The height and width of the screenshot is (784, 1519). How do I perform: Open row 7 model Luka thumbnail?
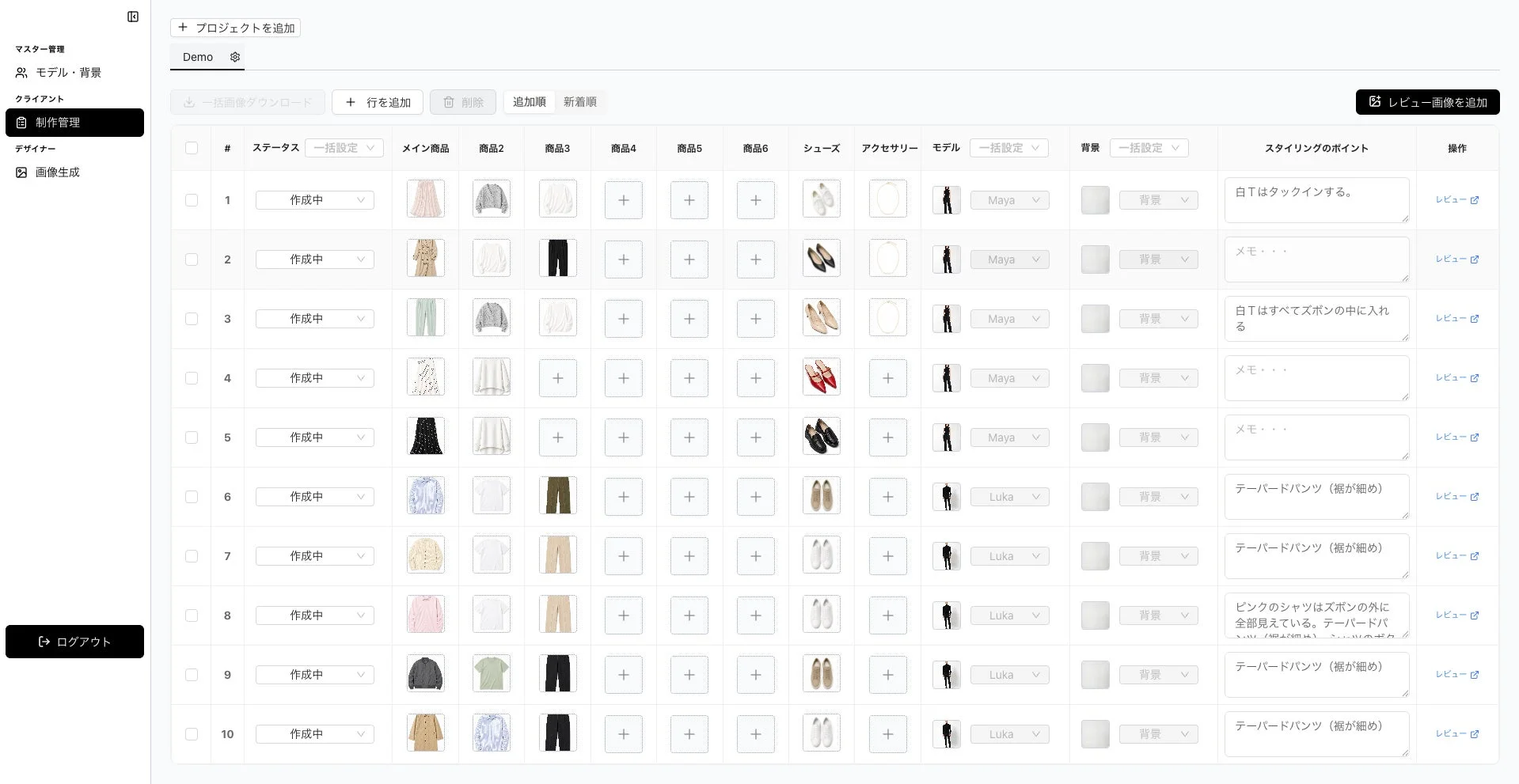pyautogui.click(x=947, y=556)
